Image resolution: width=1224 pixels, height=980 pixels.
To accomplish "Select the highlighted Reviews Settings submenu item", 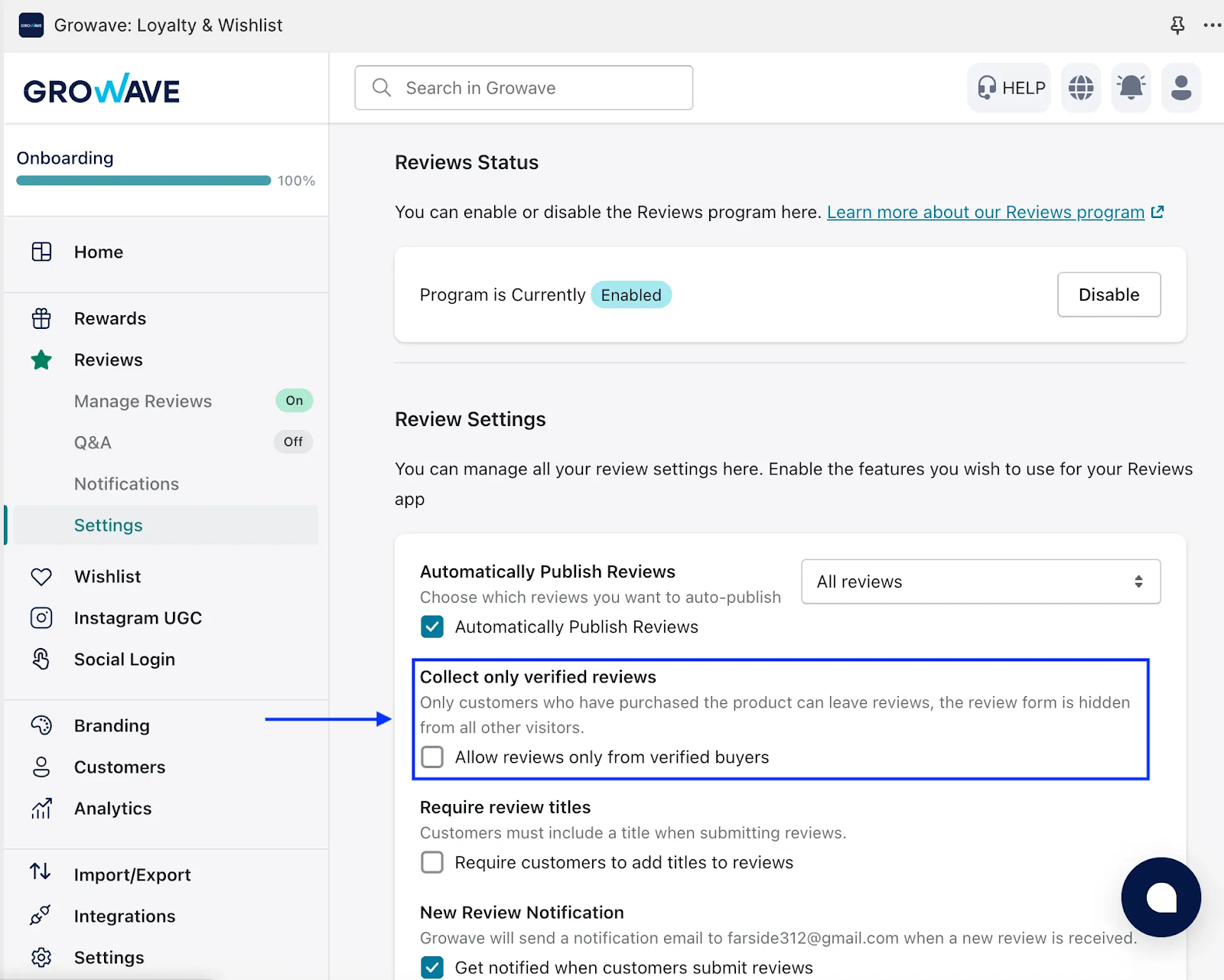I will (x=166, y=525).
